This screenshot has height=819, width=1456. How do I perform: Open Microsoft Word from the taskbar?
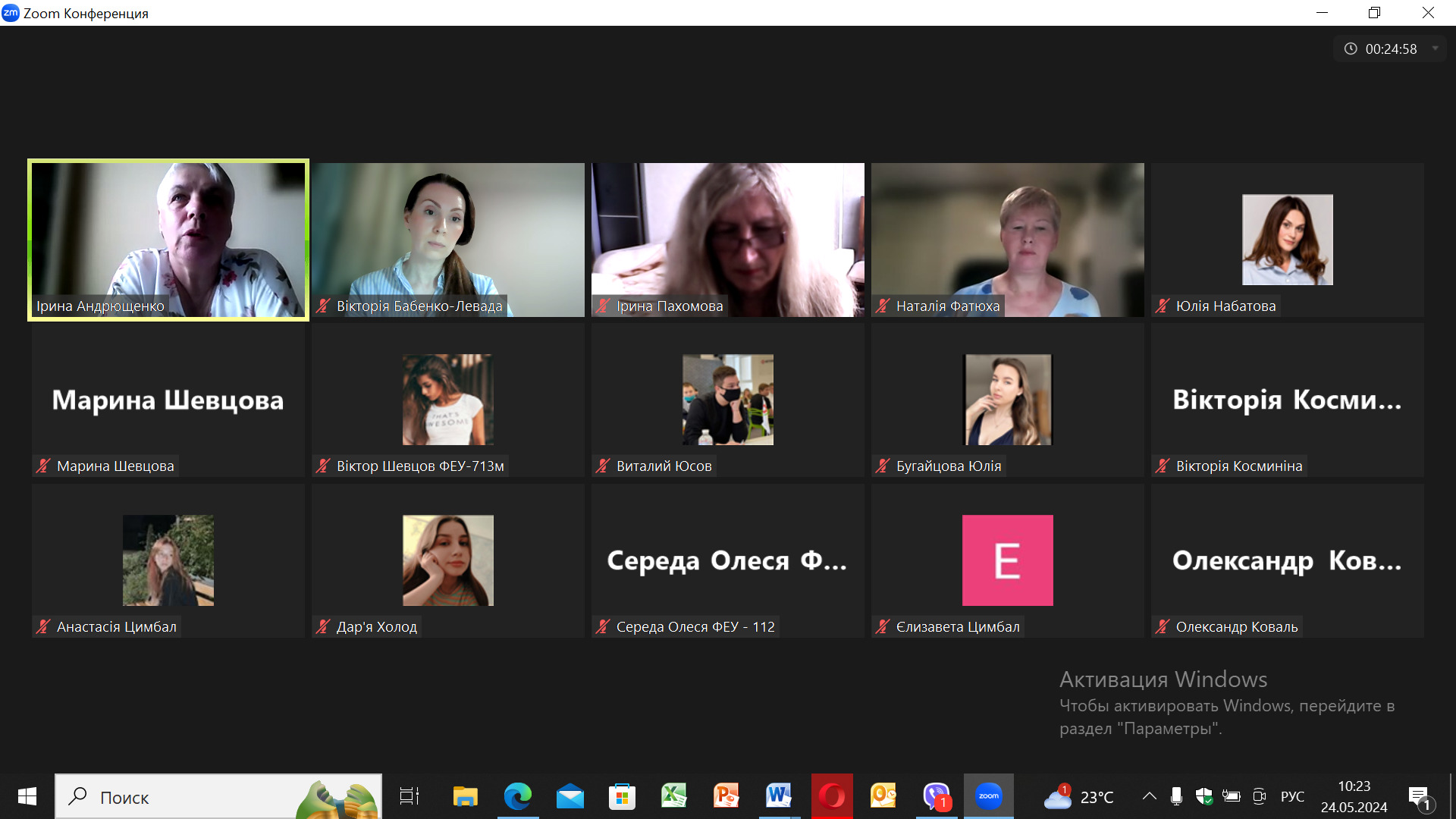tap(778, 796)
